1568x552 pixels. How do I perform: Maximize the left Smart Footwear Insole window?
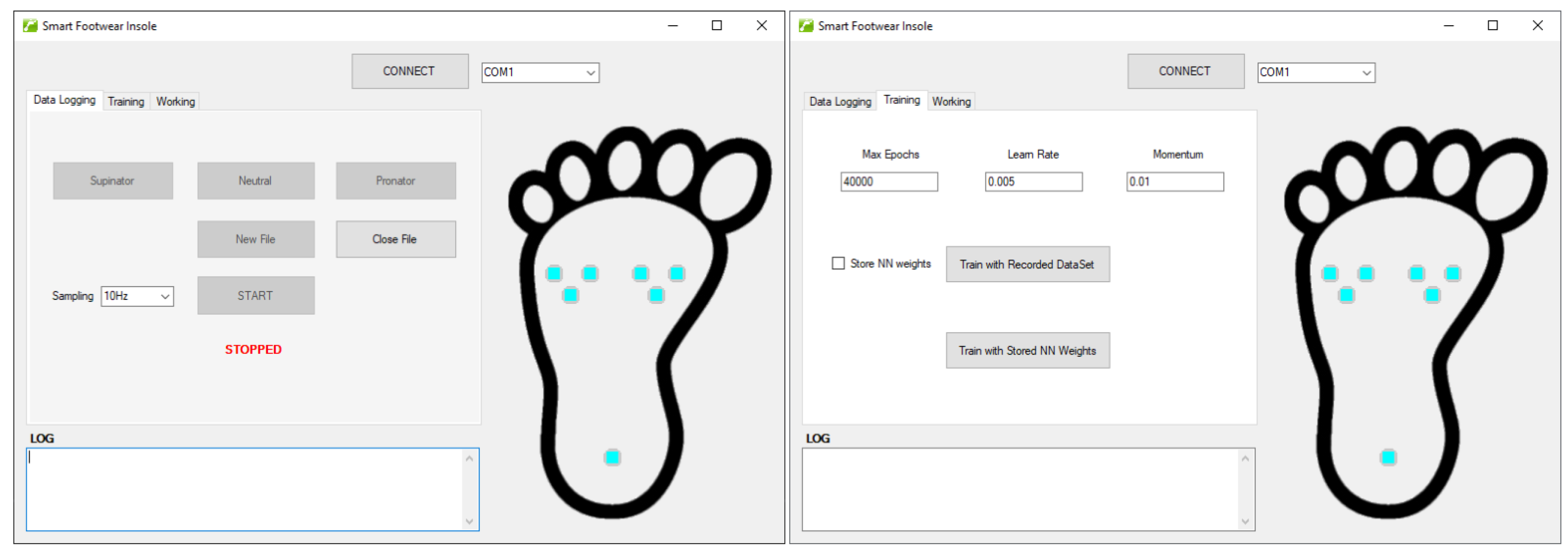click(717, 26)
